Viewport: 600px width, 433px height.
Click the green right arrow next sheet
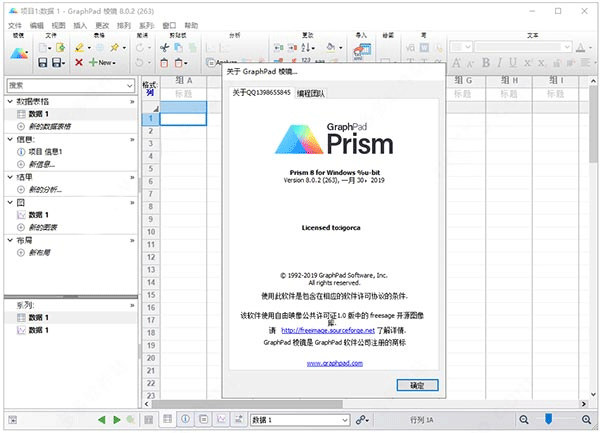pyautogui.click(x=117, y=420)
